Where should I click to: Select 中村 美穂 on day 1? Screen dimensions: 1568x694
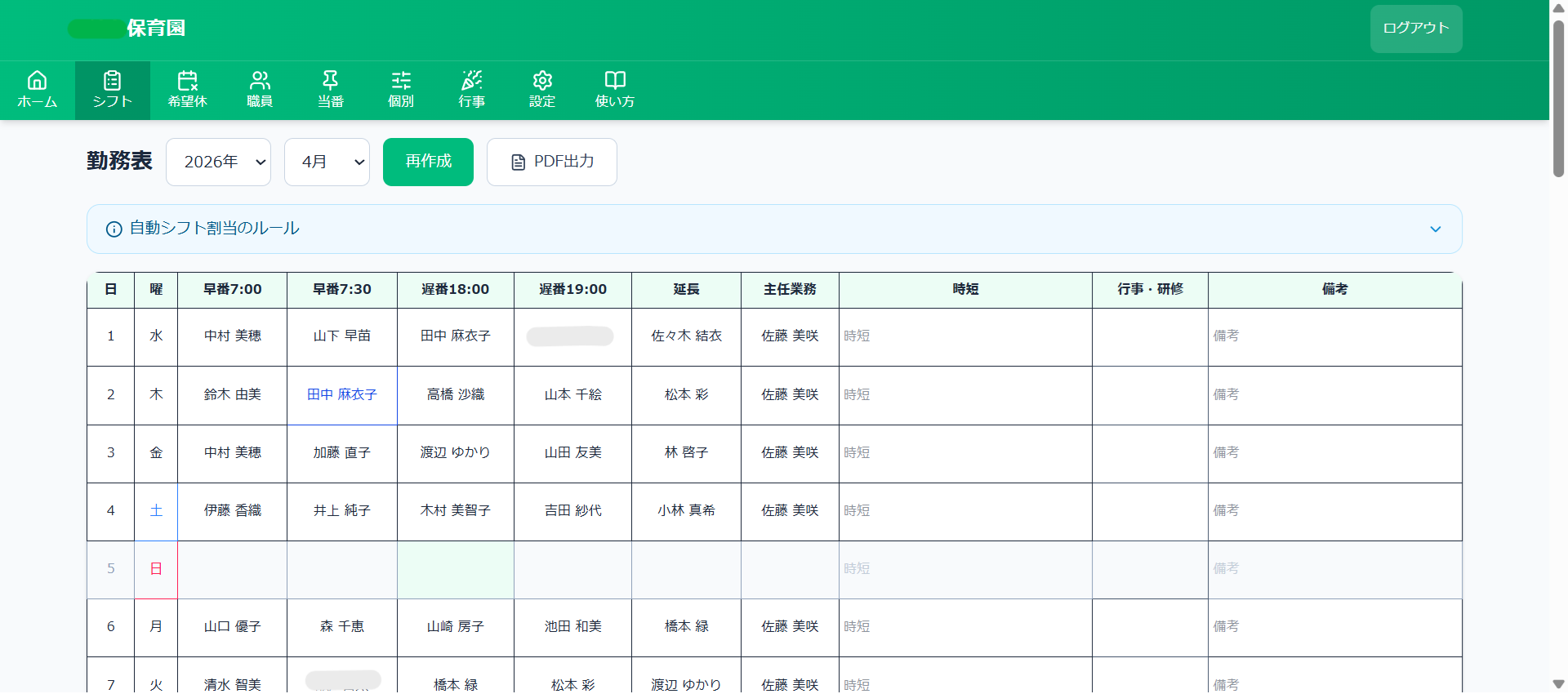coord(232,336)
